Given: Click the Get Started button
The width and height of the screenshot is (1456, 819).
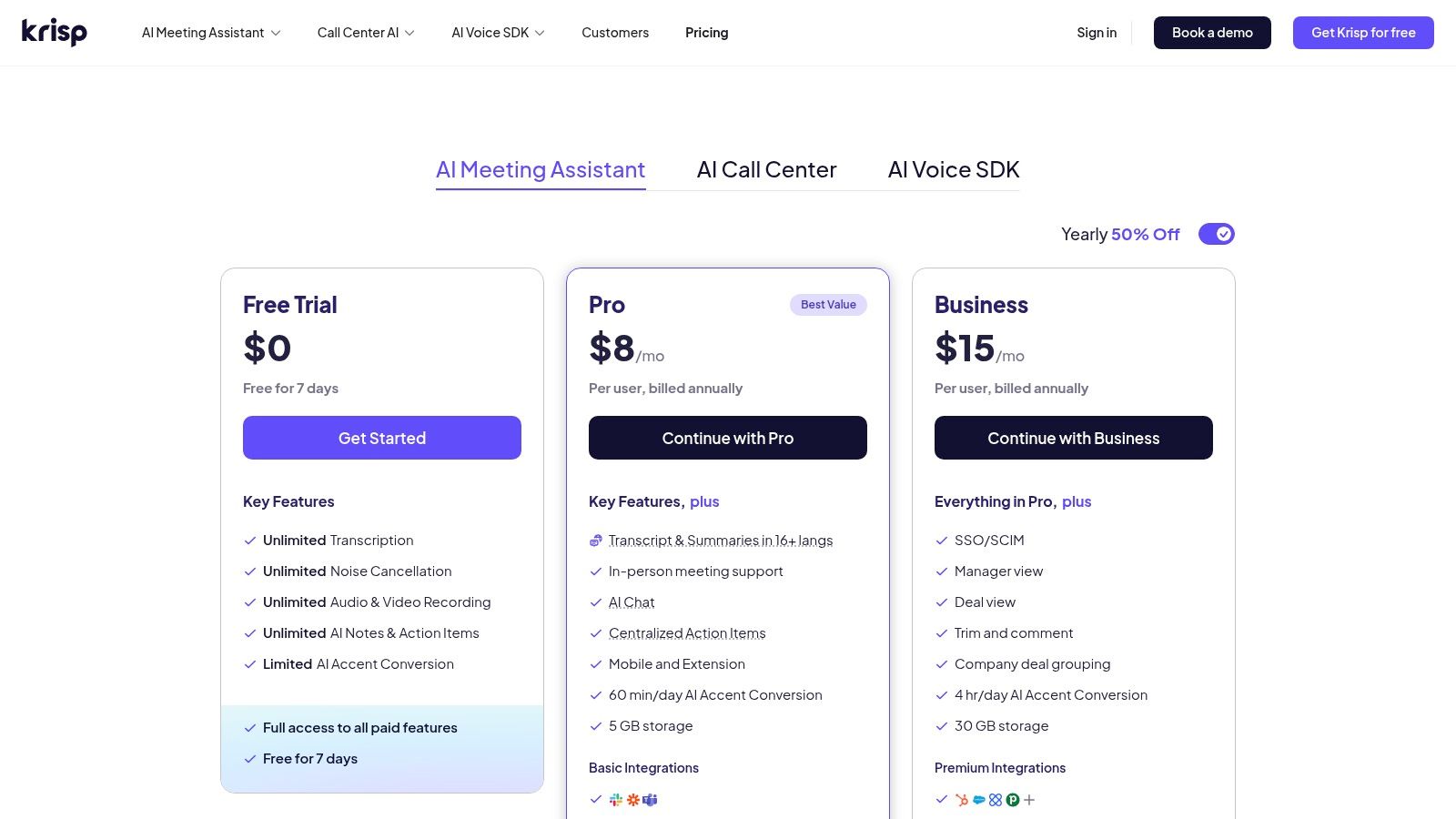Looking at the screenshot, I should pyautogui.click(x=382, y=438).
